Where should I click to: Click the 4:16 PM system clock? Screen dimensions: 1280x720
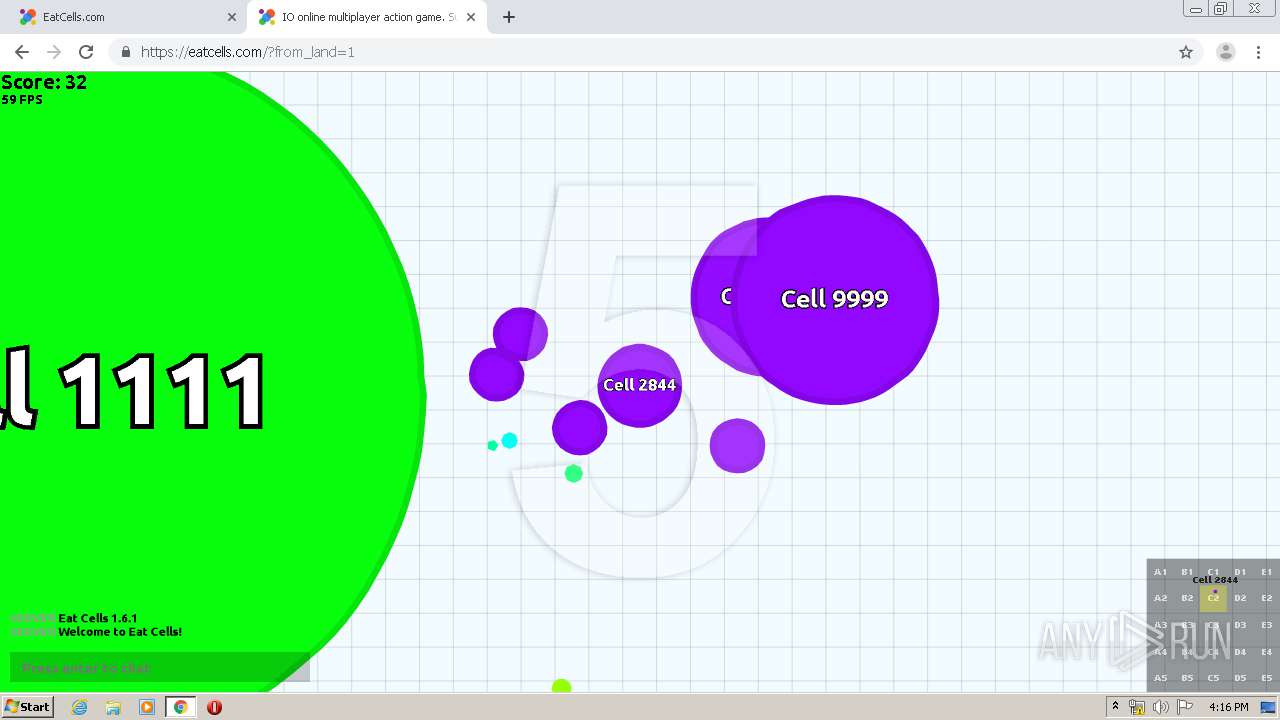(1228, 707)
